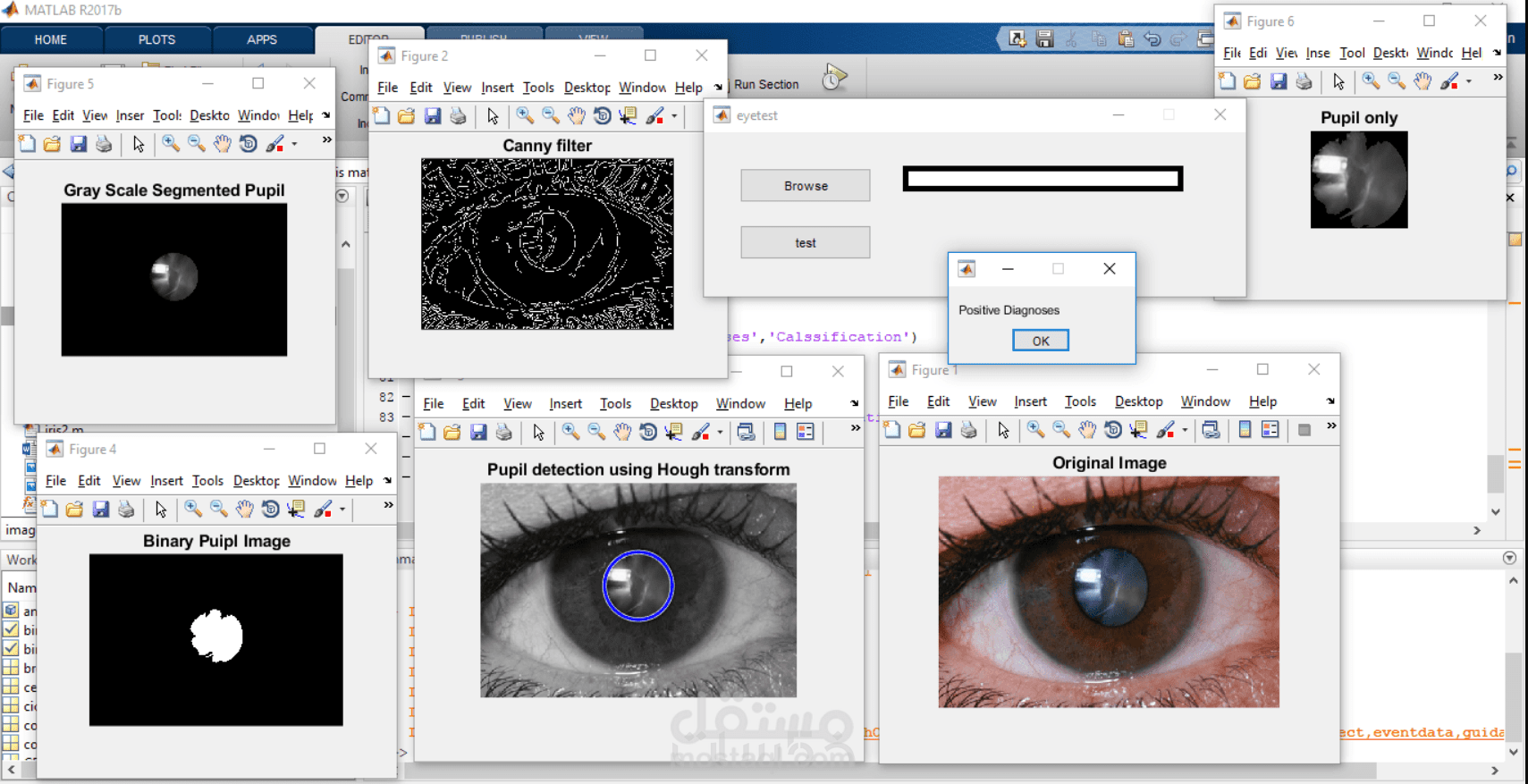Viewport: 1528px width, 784px height.
Task: Open View menu in Figure 5
Action: point(95,115)
